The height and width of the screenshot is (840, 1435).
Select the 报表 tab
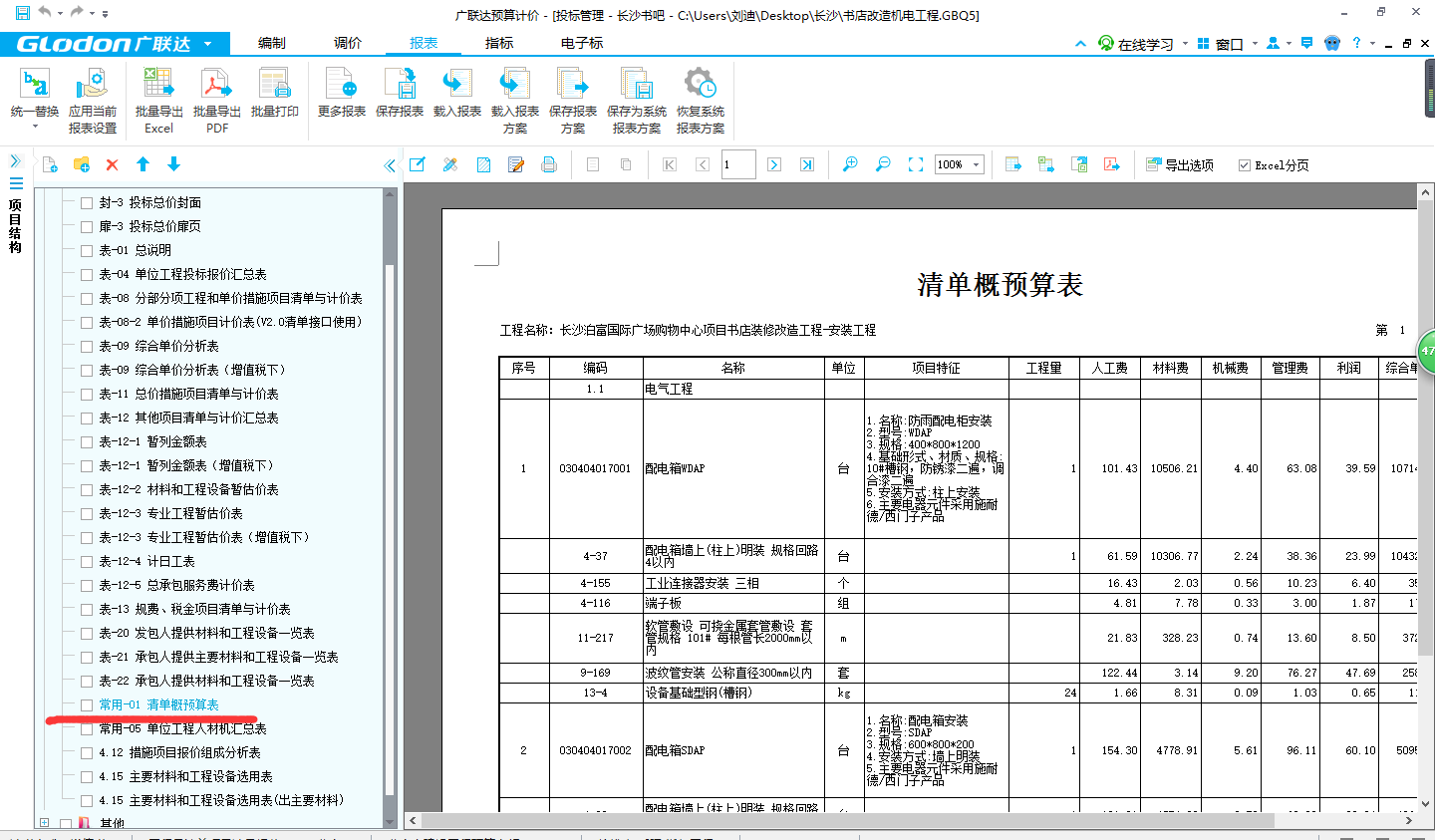(x=424, y=43)
